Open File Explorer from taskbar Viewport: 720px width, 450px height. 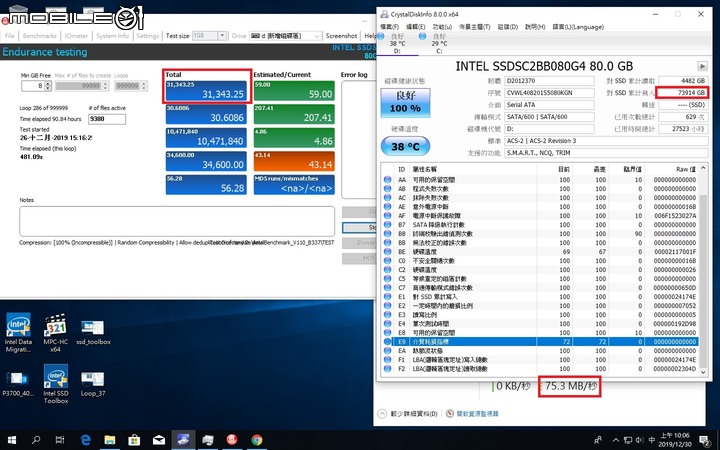click(110, 440)
